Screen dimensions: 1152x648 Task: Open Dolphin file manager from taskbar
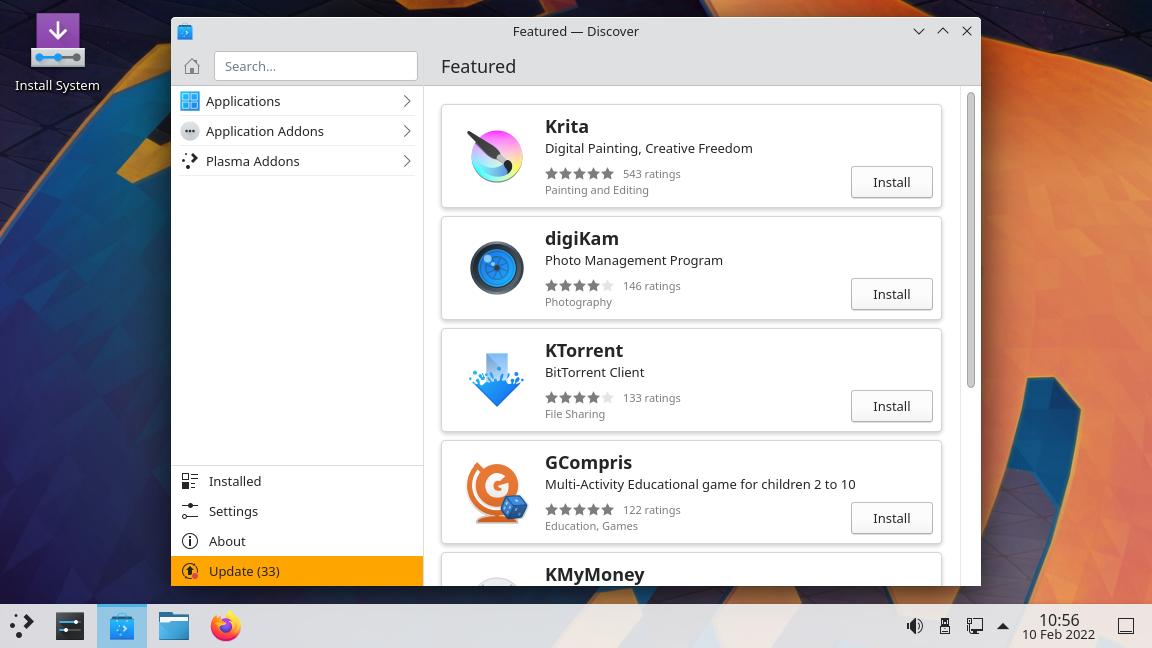pos(174,626)
